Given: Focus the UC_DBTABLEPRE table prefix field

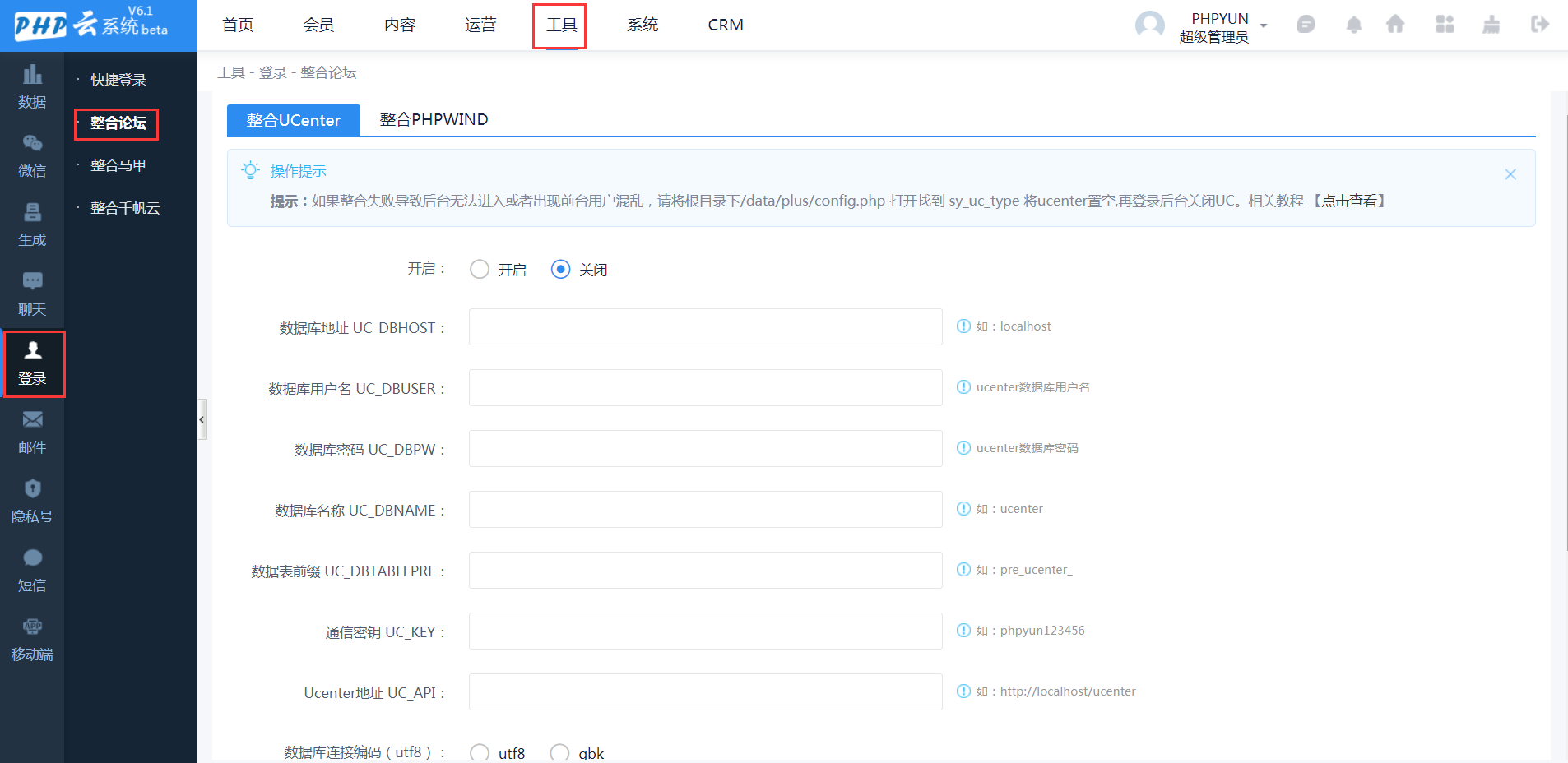Looking at the screenshot, I should (x=706, y=571).
